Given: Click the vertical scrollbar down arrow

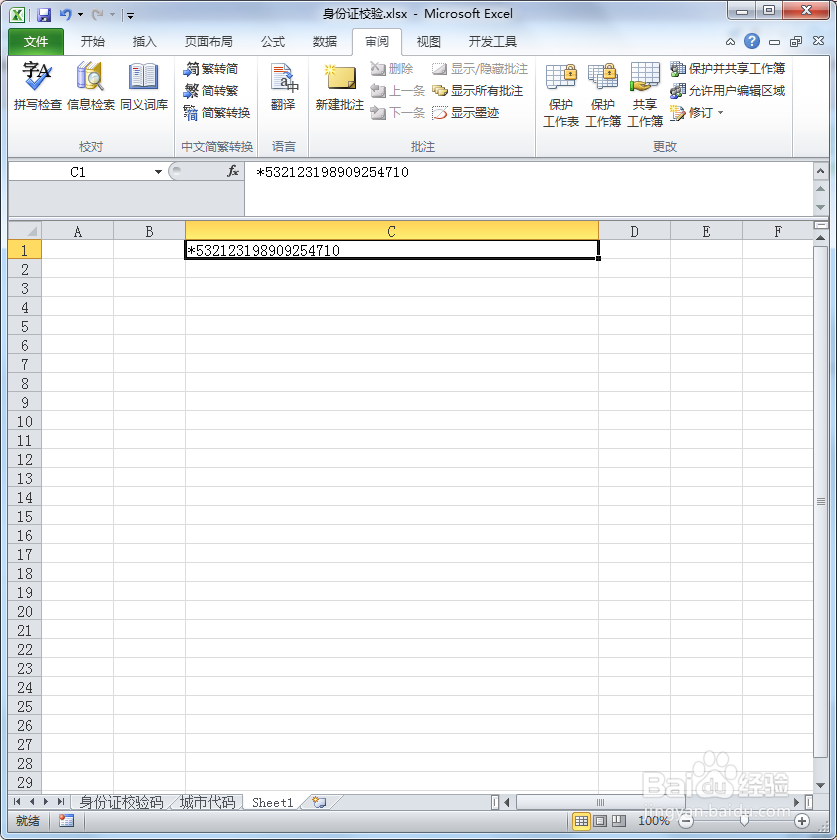Looking at the screenshot, I should (x=820, y=785).
